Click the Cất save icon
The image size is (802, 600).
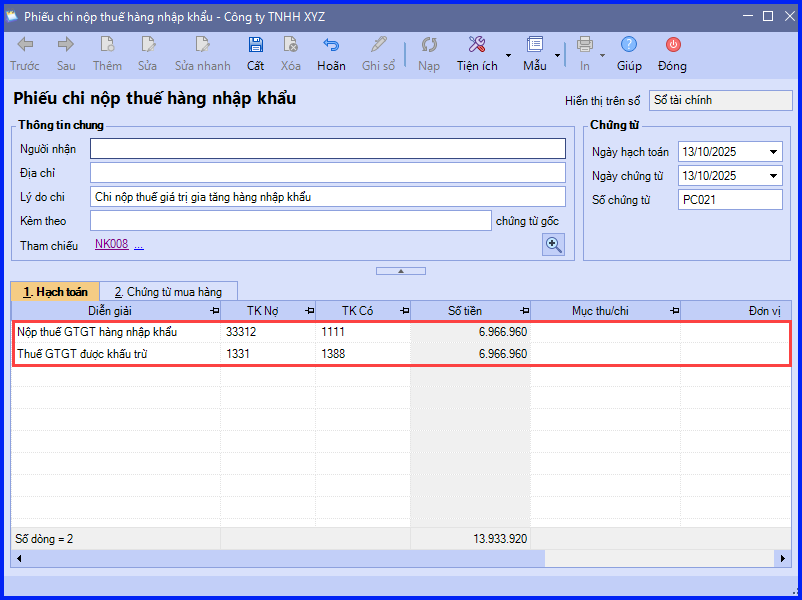coord(255,45)
